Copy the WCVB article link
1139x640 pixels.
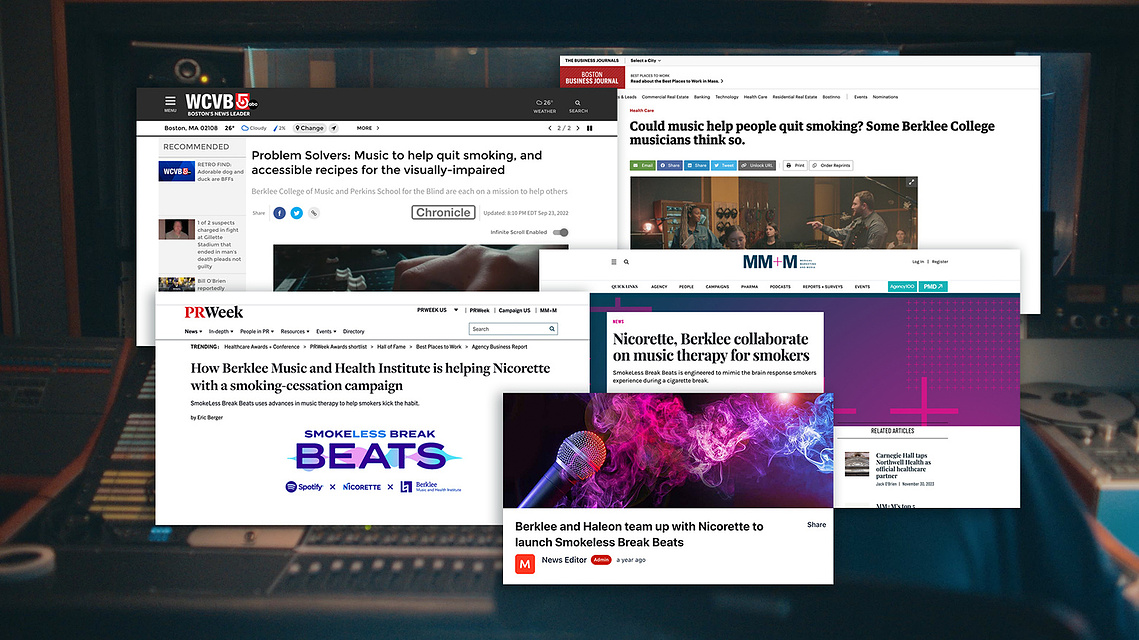(x=314, y=213)
